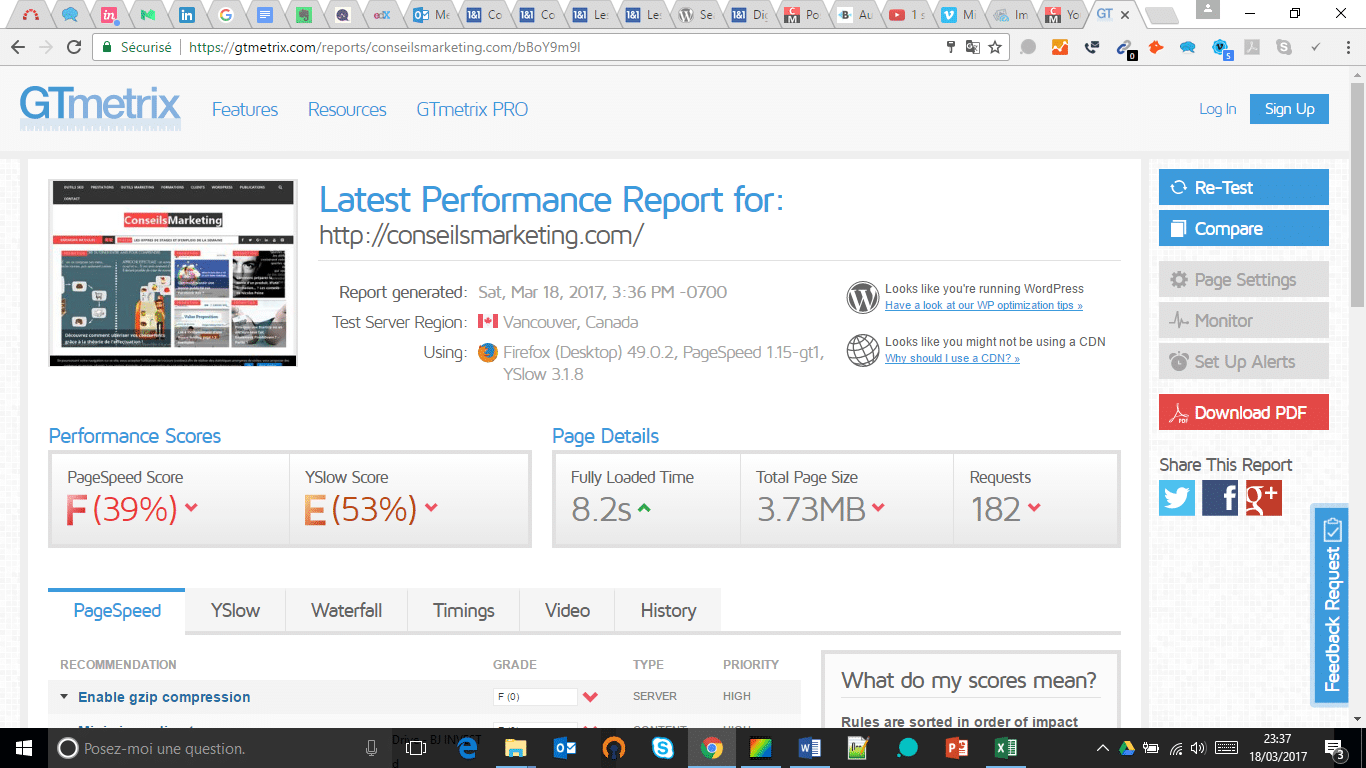Screen dimensions: 1366x768
Task: Open the Feedback Request side tab
Action: pyautogui.click(x=1332, y=605)
